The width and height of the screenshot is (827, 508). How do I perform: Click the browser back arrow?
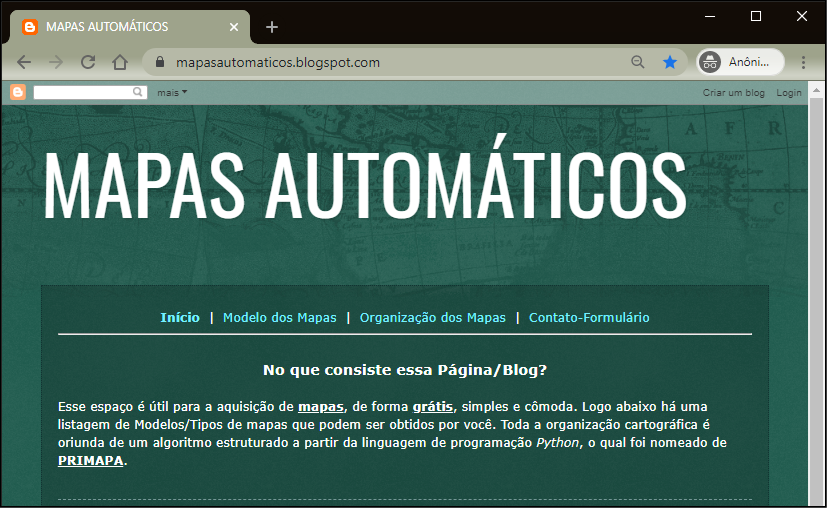click(x=24, y=62)
